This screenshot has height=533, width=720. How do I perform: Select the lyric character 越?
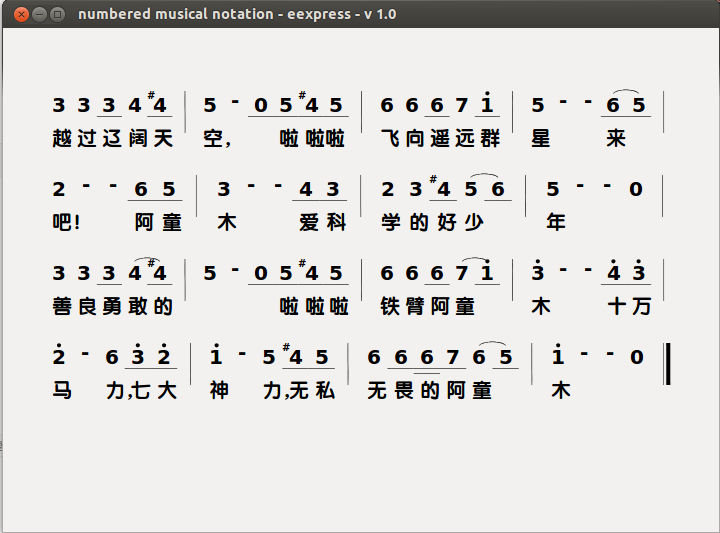62,138
